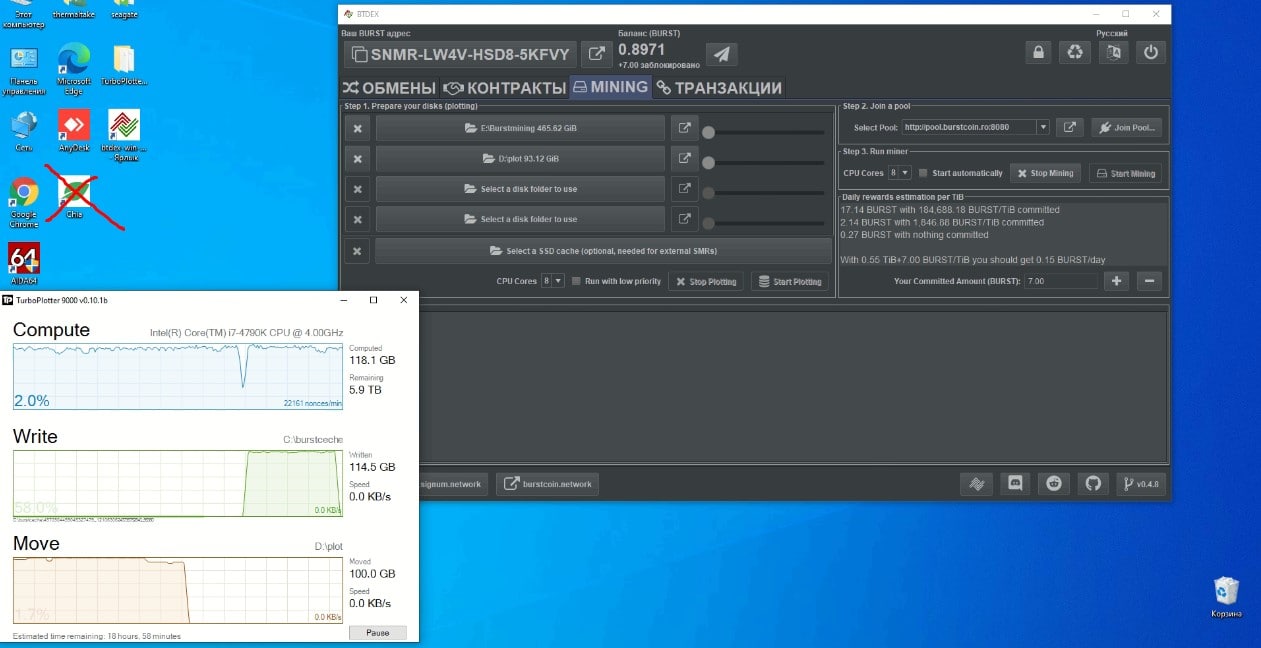
Task: Open the Reddit icon link
Action: (1053, 484)
